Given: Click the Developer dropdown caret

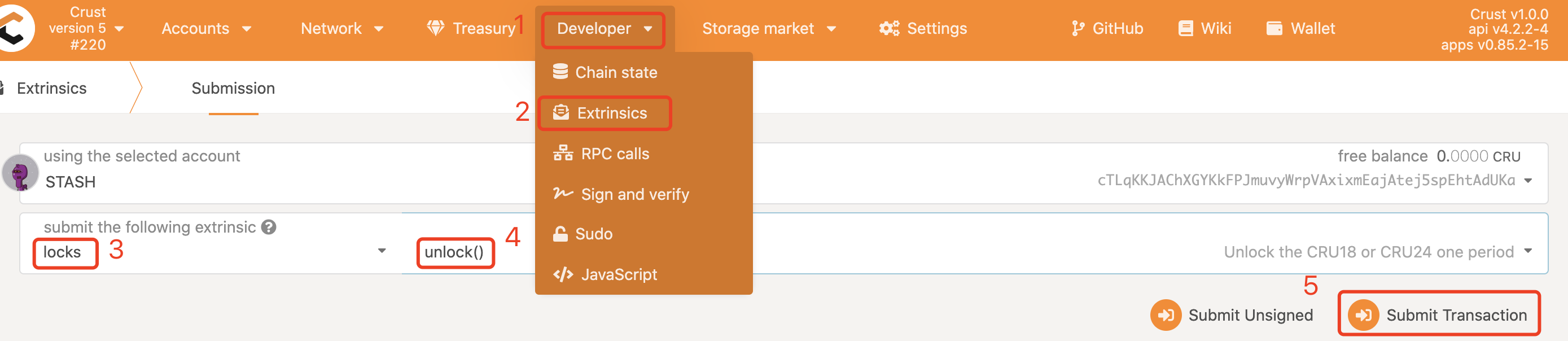Looking at the screenshot, I should [647, 29].
